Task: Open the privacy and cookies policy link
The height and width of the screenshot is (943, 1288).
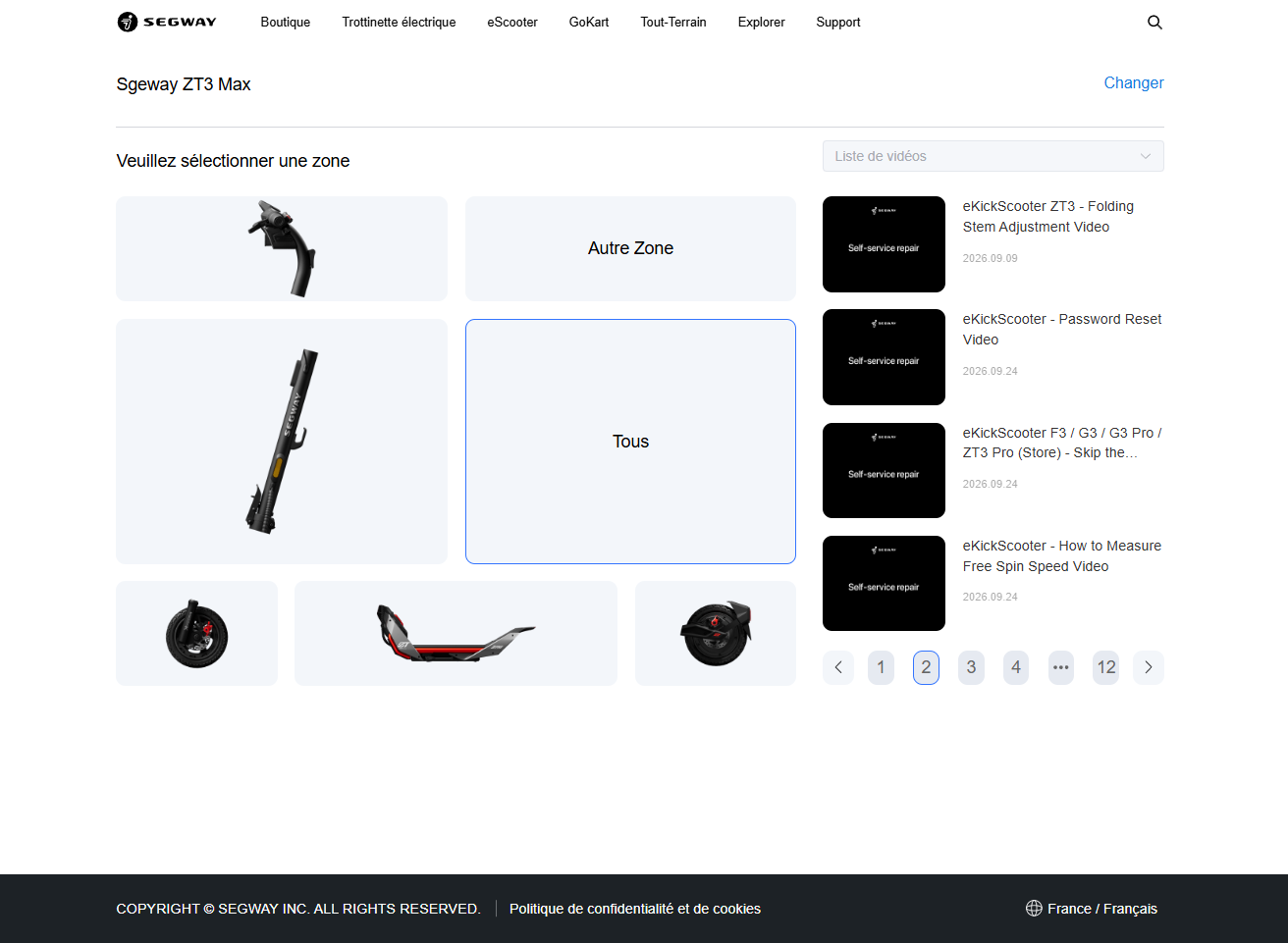Action: coord(635,909)
